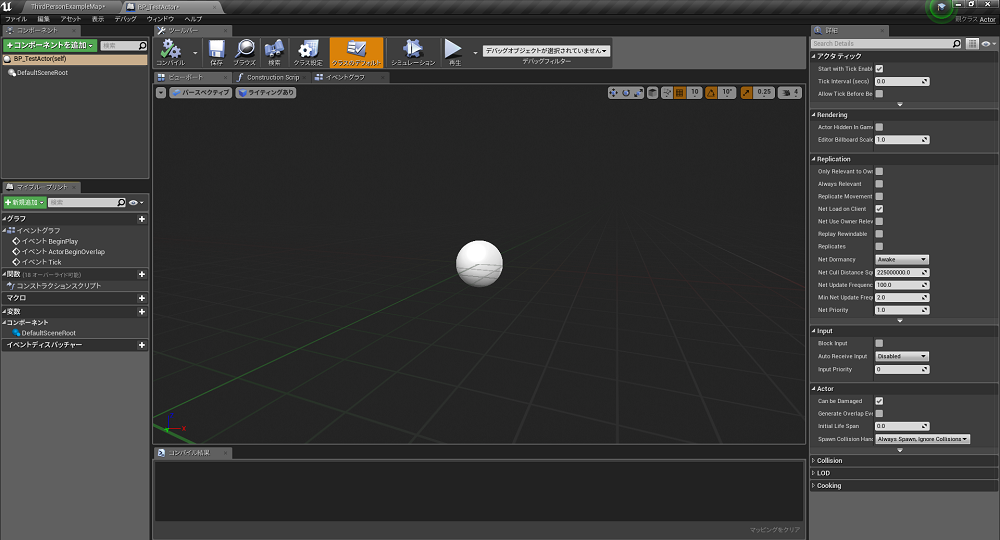Open dropdown arrow next to Play button
Image resolution: width=1000 pixels, height=540 pixels.
(475, 53)
